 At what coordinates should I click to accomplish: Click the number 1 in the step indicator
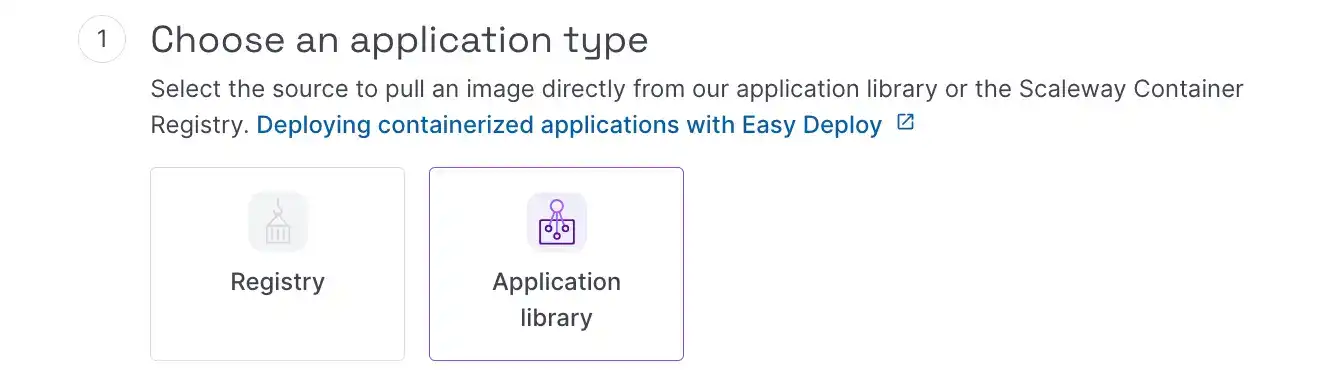click(x=102, y=41)
